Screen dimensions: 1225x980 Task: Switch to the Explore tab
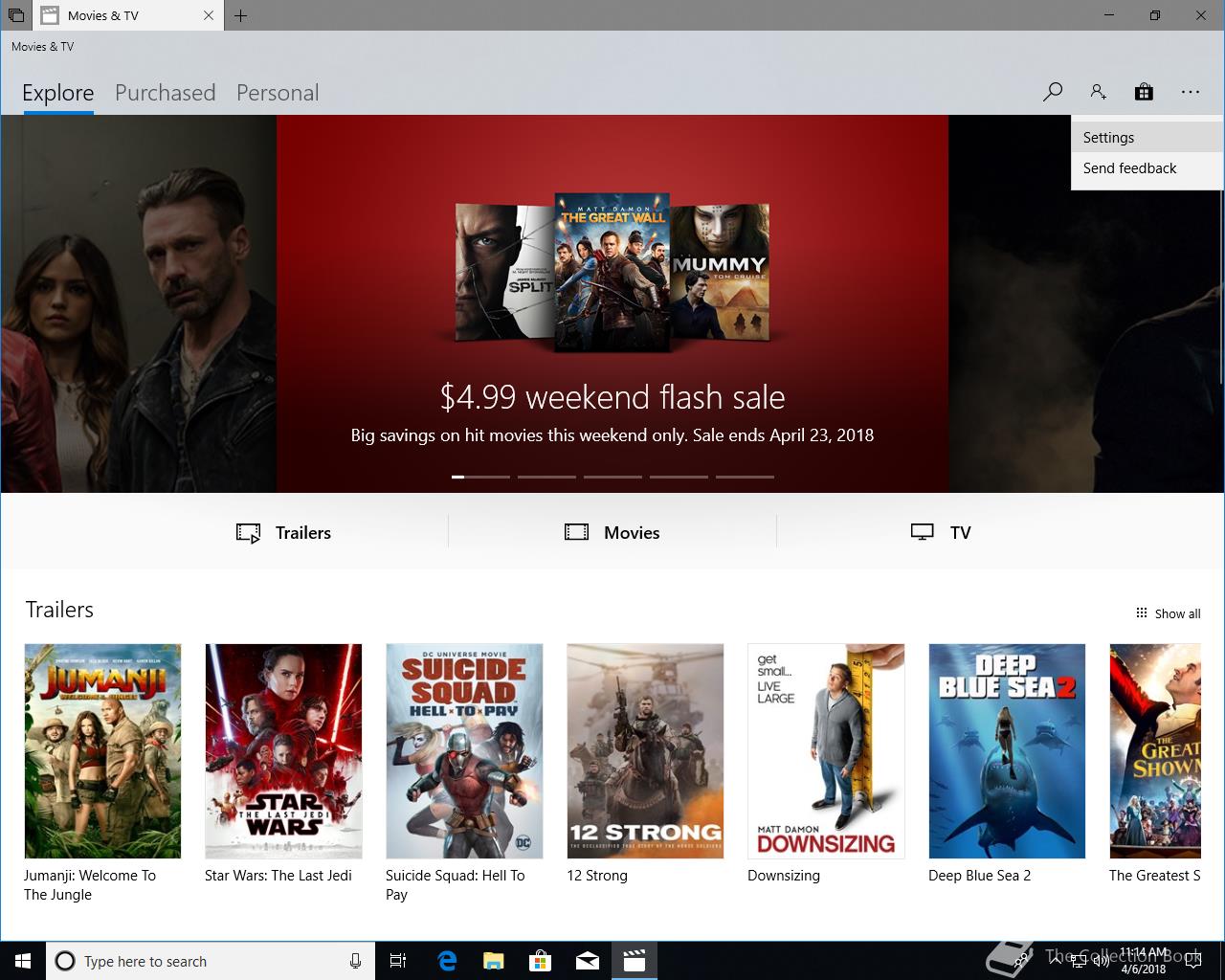57,93
